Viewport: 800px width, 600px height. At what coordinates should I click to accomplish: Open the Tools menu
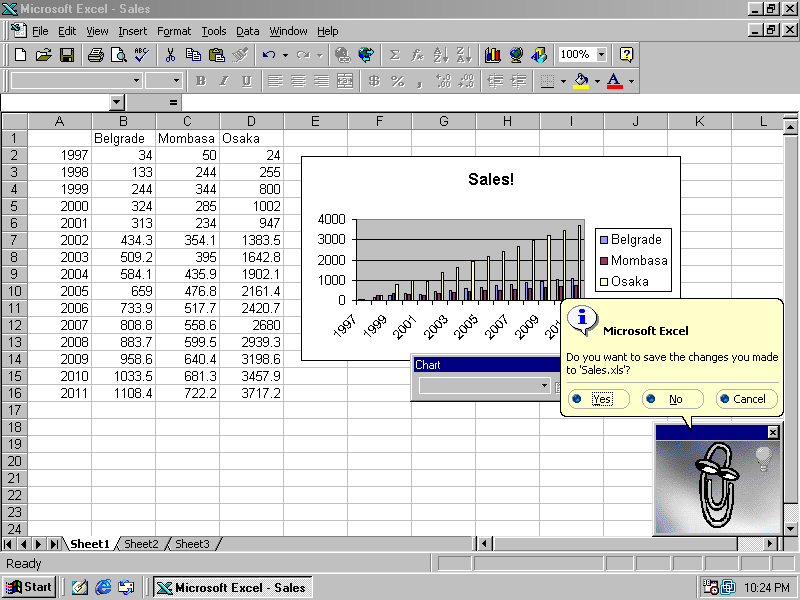(214, 31)
